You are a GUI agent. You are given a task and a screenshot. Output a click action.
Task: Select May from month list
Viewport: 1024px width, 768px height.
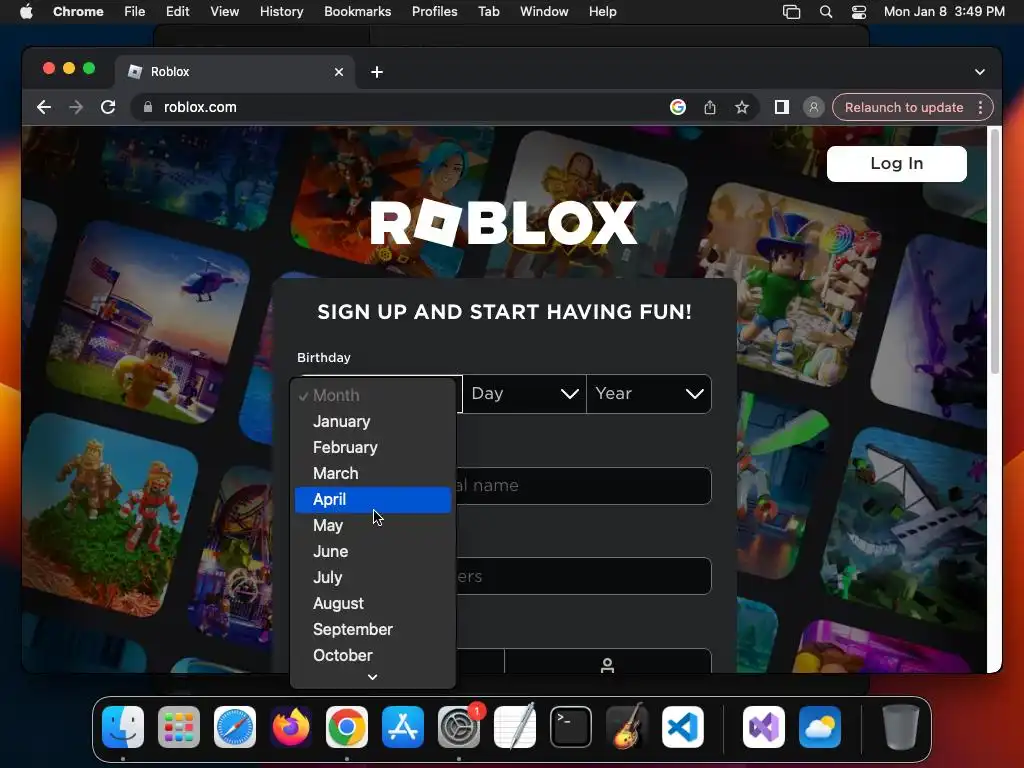click(x=373, y=526)
